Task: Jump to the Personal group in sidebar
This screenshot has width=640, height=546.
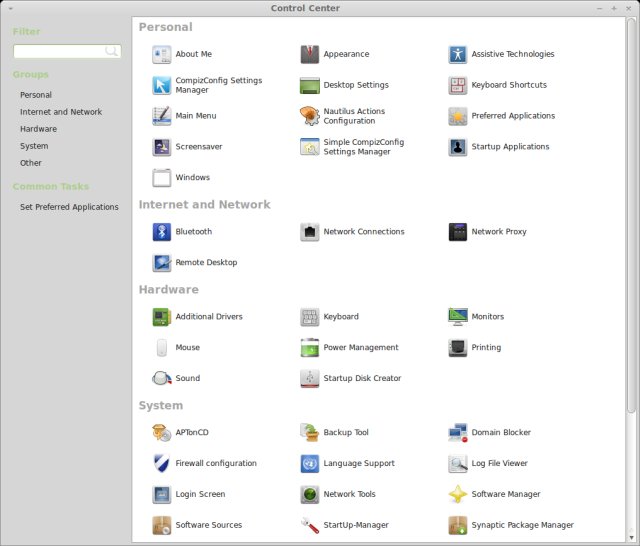Action: point(36,95)
